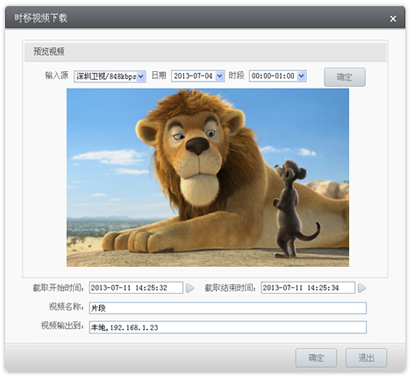The width and height of the screenshot is (410, 378).
Task: Click the 视频输出到 label
Action: pyautogui.click(x=62, y=326)
